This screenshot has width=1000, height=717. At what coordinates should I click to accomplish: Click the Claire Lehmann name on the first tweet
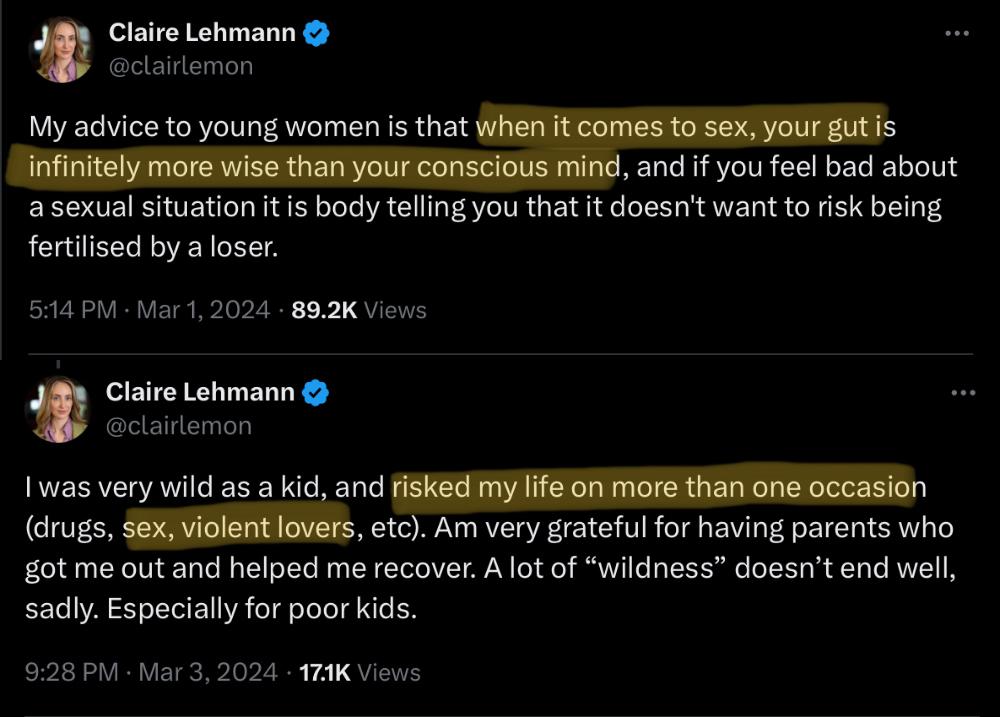(x=202, y=33)
